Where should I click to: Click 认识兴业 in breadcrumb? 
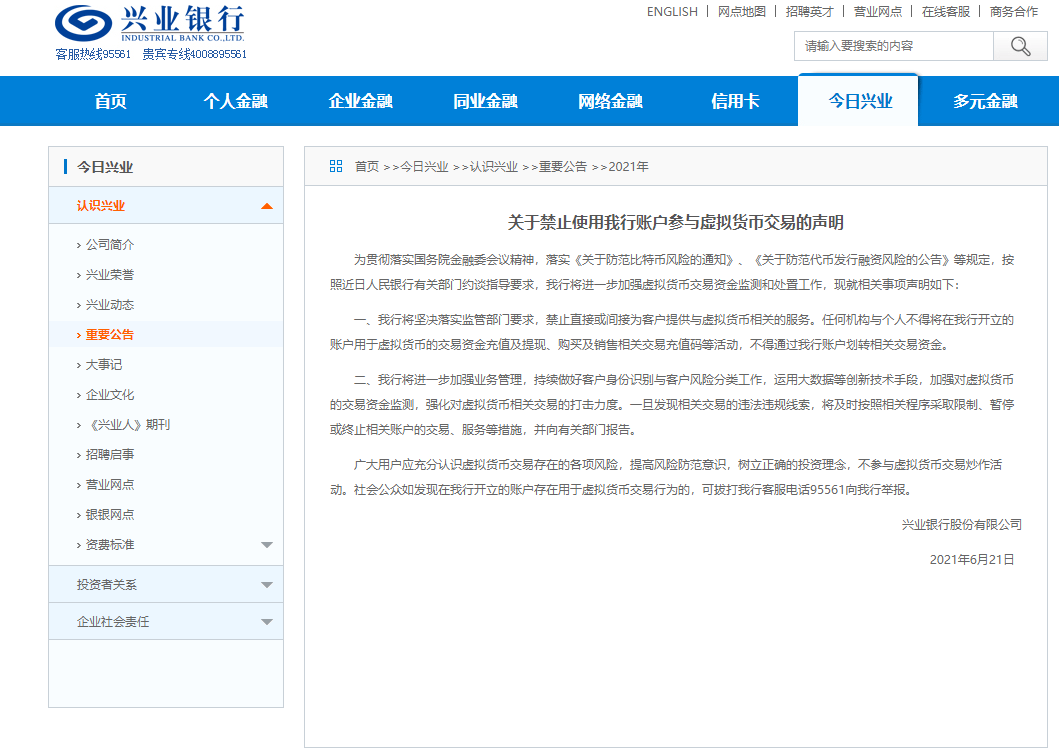(x=494, y=166)
